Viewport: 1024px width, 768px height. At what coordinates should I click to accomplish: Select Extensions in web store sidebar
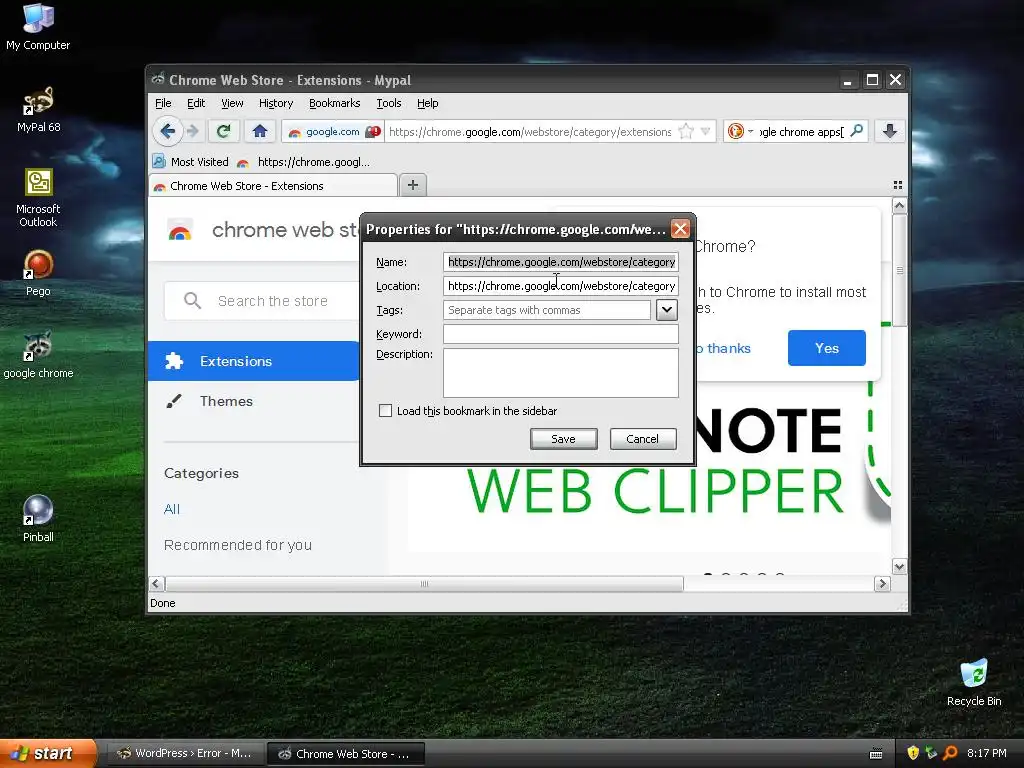pyautogui.click(x=254, y=361)
